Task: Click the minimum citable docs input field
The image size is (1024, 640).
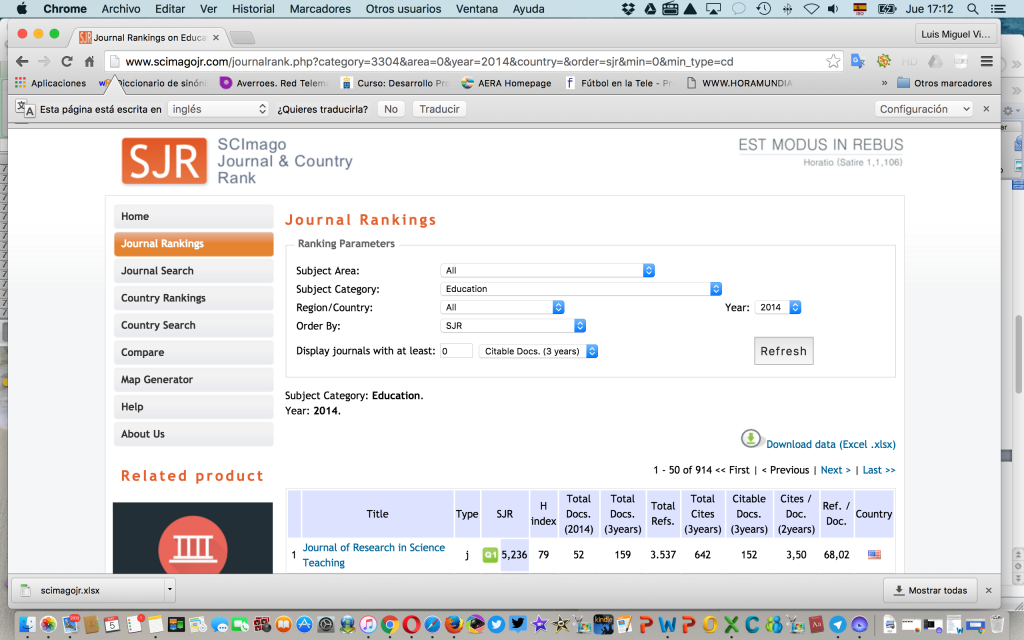Action: pyautogui.click(x=456, y=351)
